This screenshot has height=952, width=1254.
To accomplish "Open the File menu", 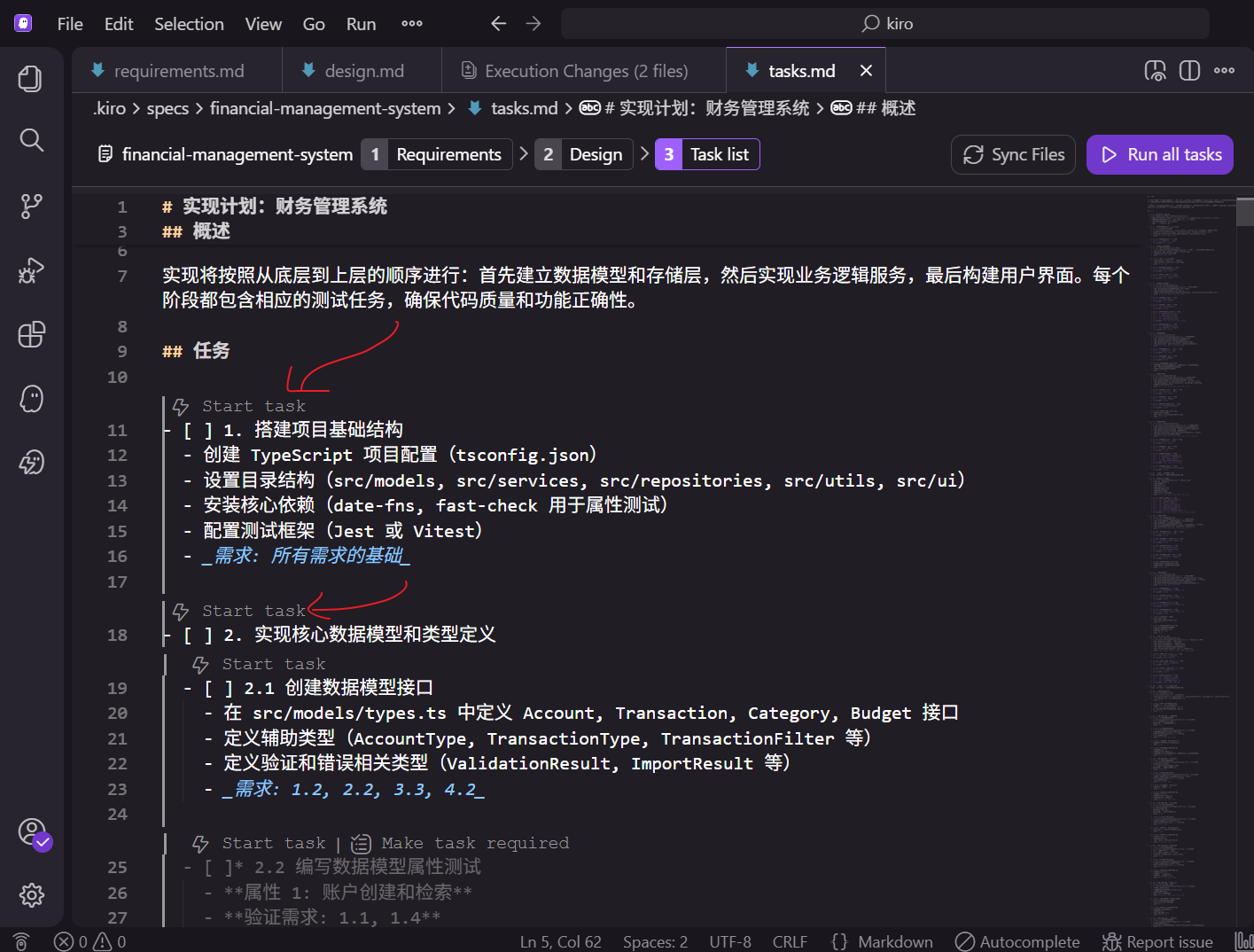I will coord(69,24).
